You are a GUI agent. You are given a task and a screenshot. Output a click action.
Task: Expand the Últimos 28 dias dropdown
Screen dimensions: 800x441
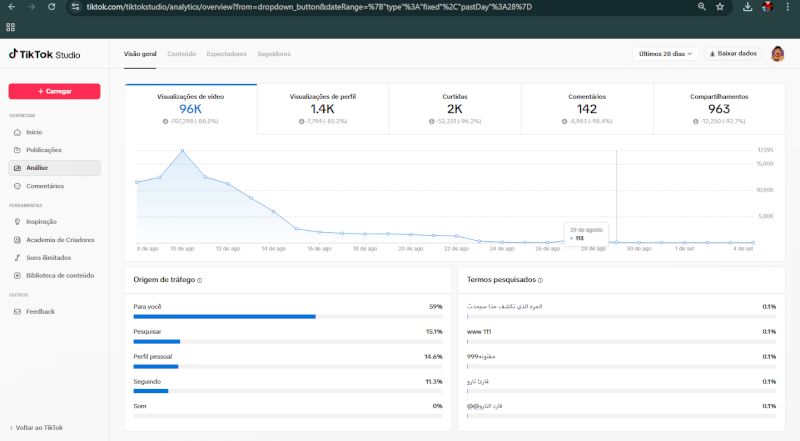point(665,53)
